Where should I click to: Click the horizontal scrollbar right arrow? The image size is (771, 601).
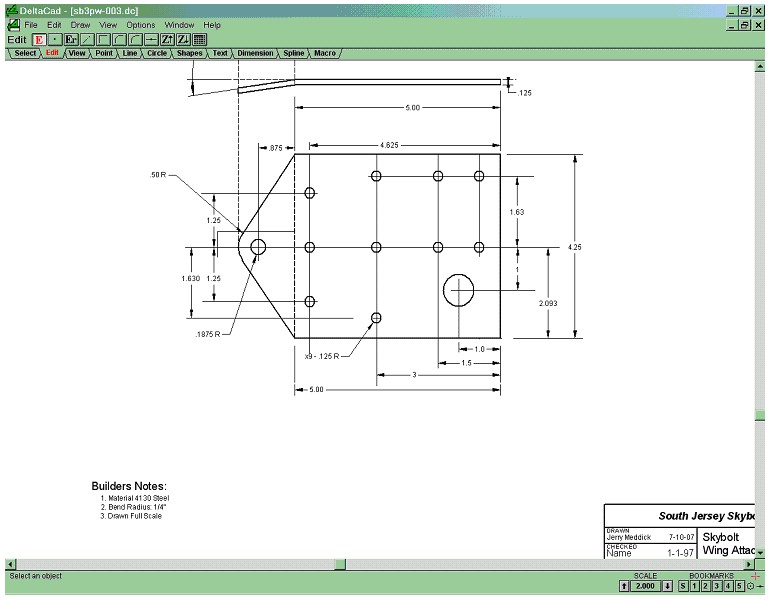click(x=749, y=564)
